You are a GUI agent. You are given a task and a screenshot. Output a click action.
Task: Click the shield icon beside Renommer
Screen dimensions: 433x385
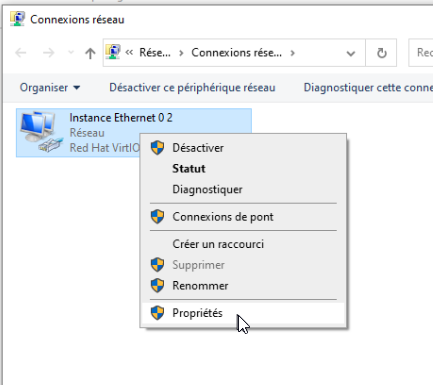[157, 286]
